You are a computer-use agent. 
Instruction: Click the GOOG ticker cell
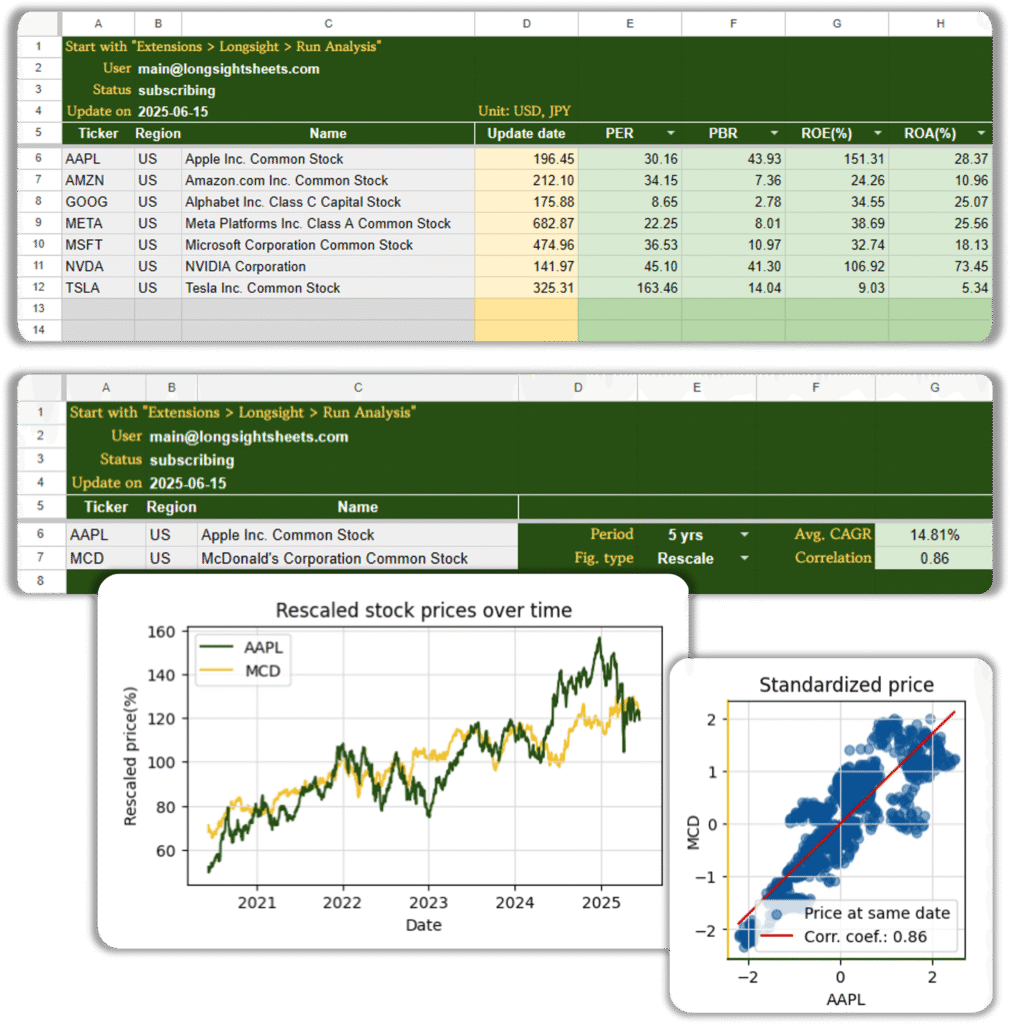tap(99, 202)
